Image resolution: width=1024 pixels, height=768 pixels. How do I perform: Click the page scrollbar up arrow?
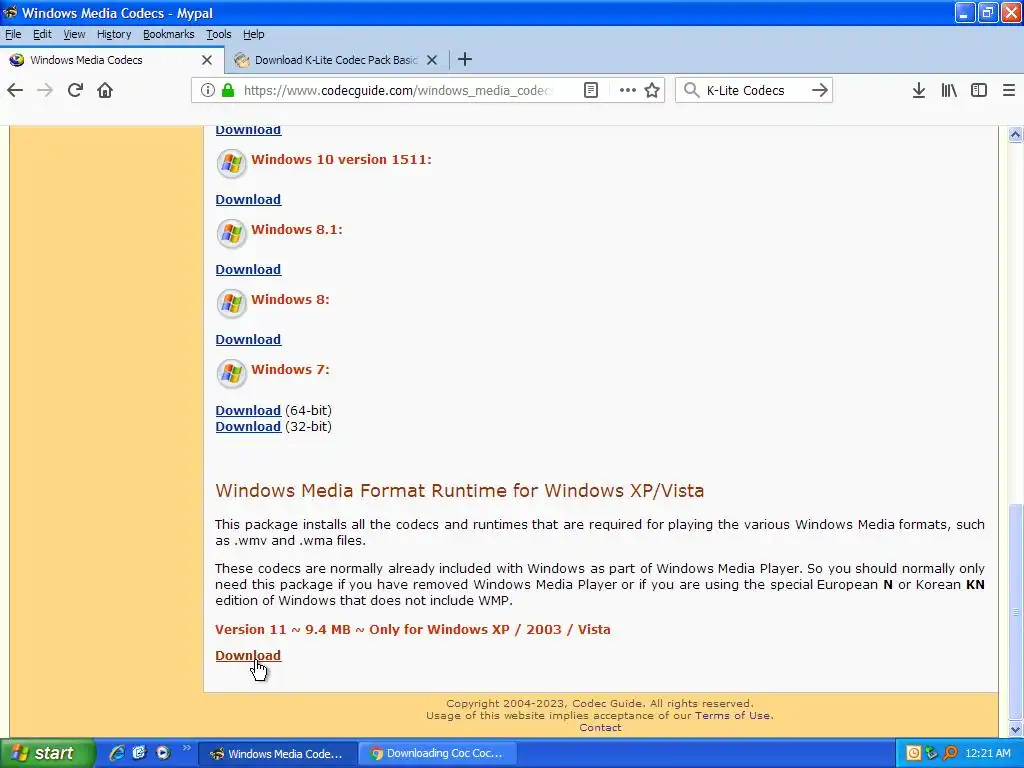(1015, 135)
